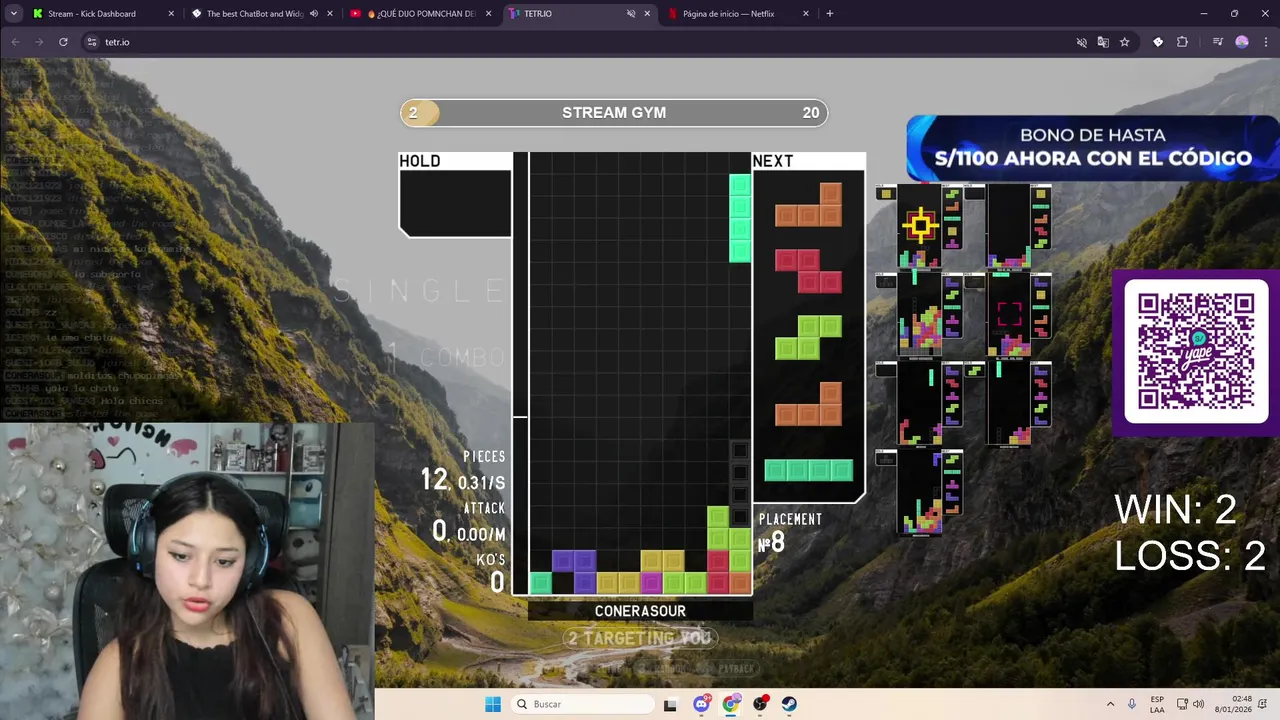Mute the ChatBot tab audio speaker icon
The height and width of the screenshot is (720, 1280).
pos(313,14)
